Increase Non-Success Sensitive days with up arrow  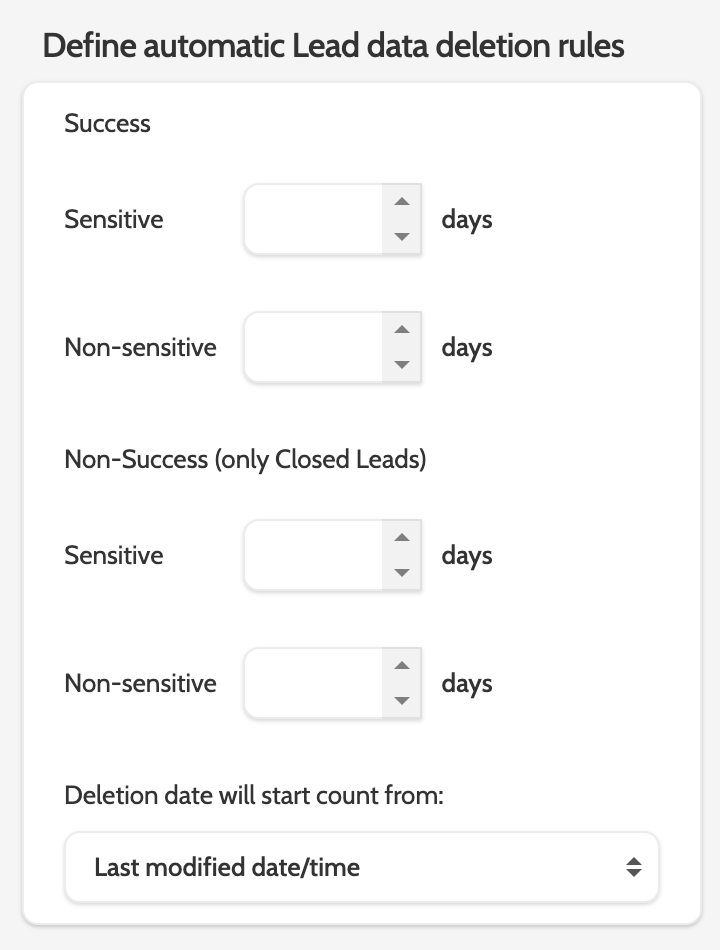click(x=402, y=538)
